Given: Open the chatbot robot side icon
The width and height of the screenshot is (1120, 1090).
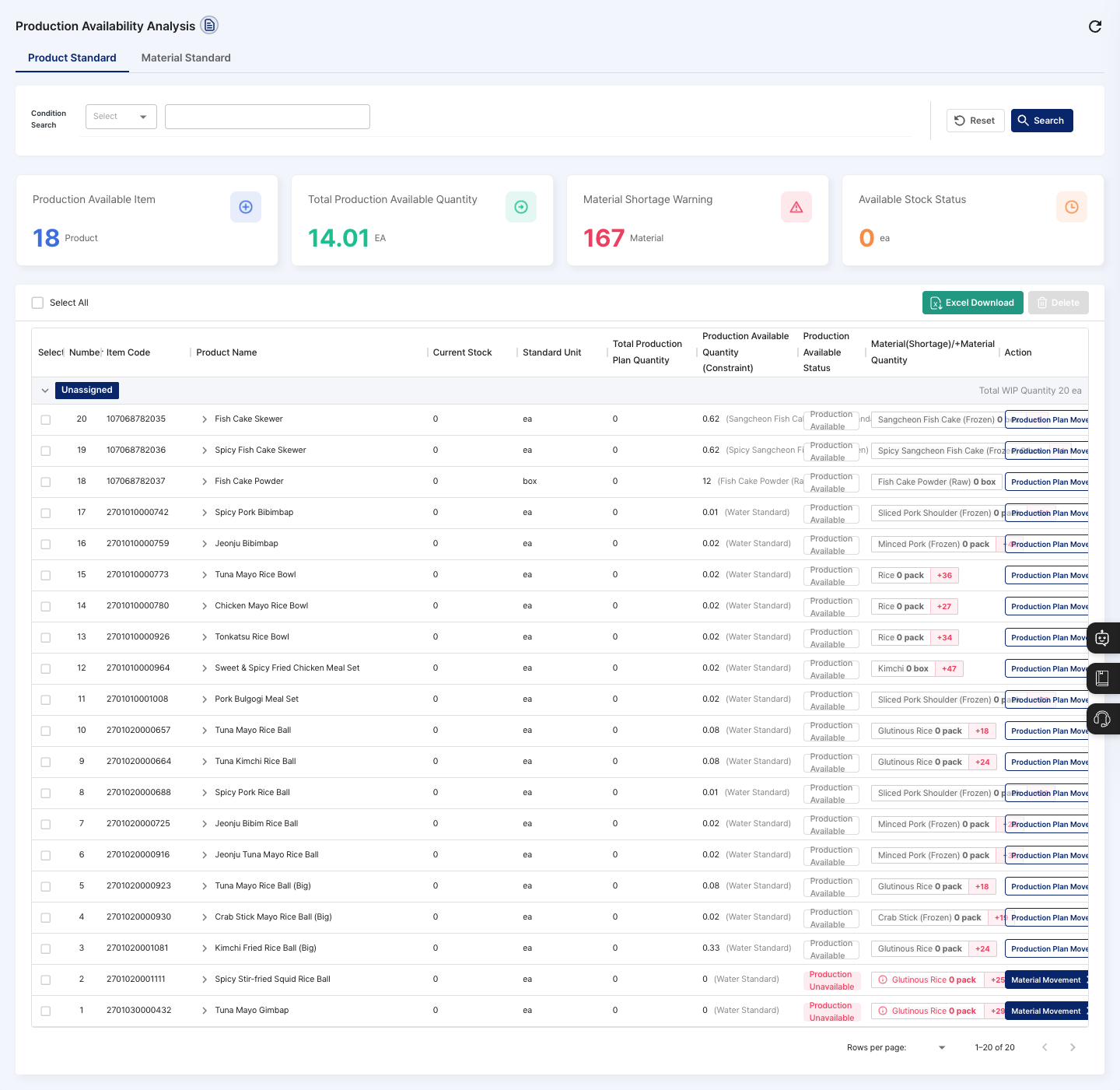Looking at the screenshot, I should [x=1103, y=638].
